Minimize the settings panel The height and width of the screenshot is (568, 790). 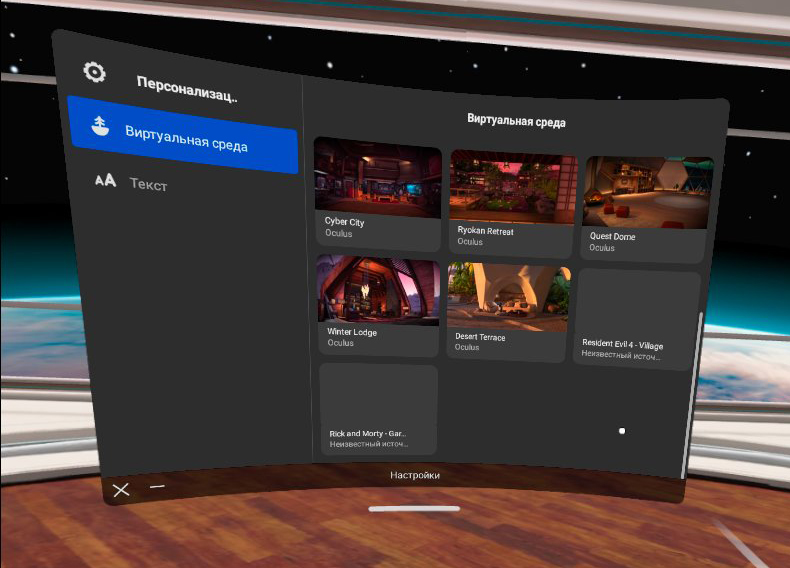pos(157,487)
